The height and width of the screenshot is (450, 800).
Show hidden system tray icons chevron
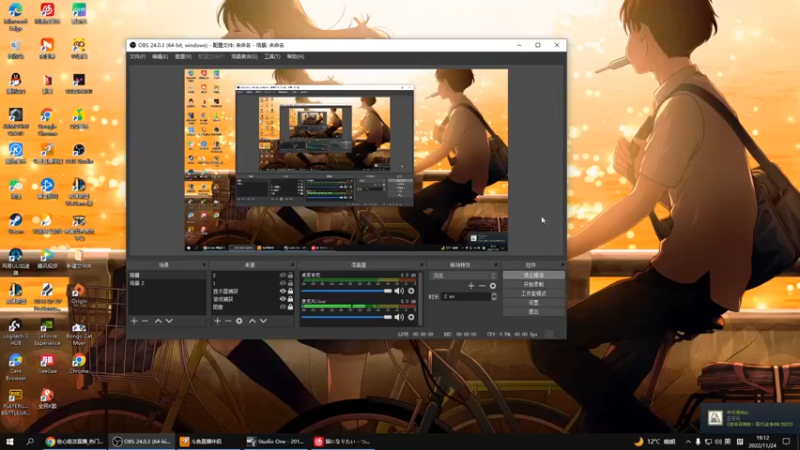tap(688, 441)
